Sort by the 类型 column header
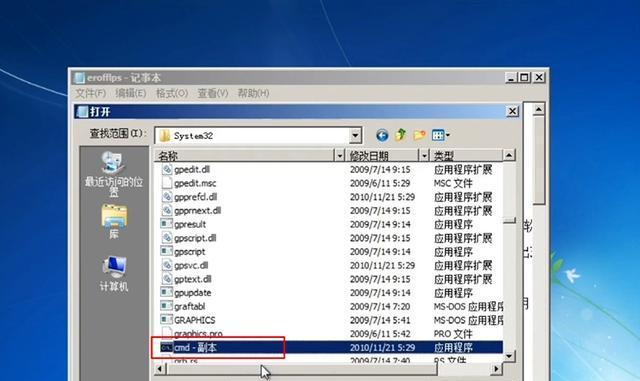The height and width of the screenshot is (381, 640). pos(467,156)
